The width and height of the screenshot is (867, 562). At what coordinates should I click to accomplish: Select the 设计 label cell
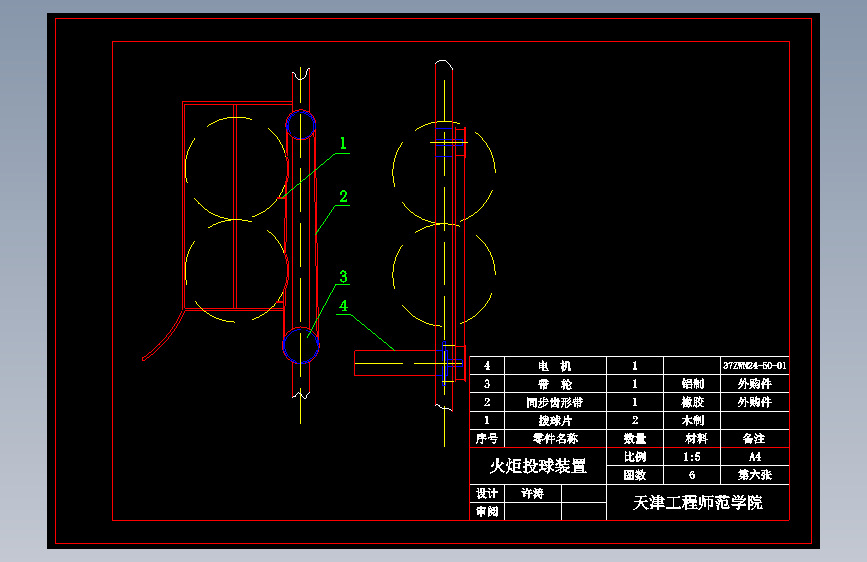point(487,493)
